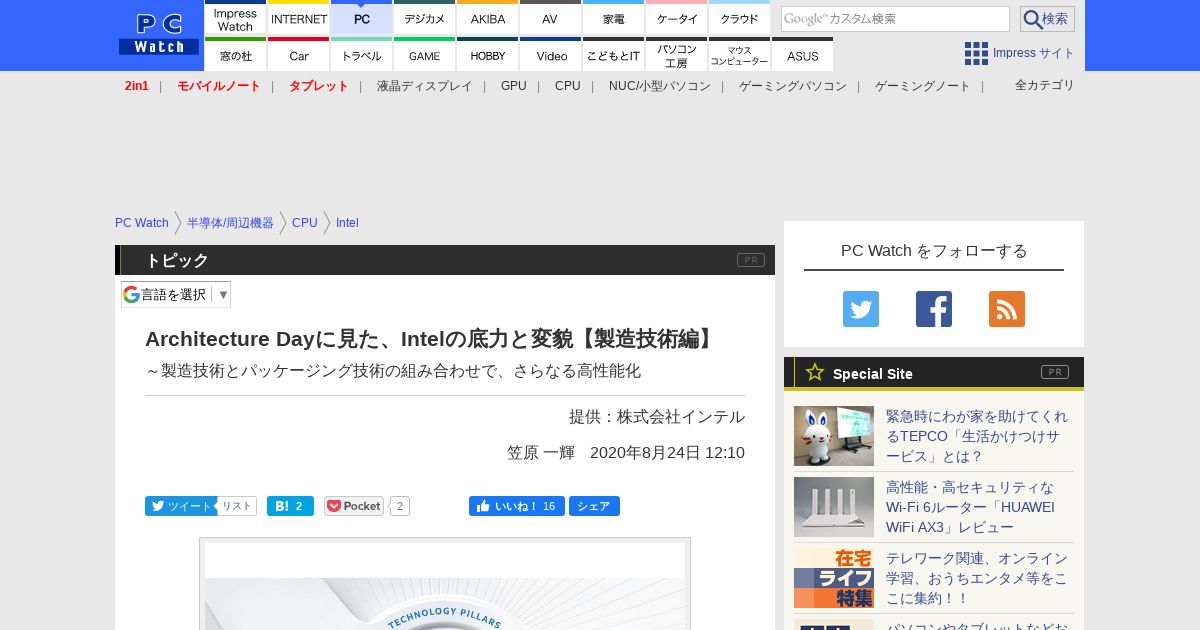Image resolution: width=1200 pixels, height=630 pixels.
Task: Click the Facebook シェア button
Action: (594, 506)
